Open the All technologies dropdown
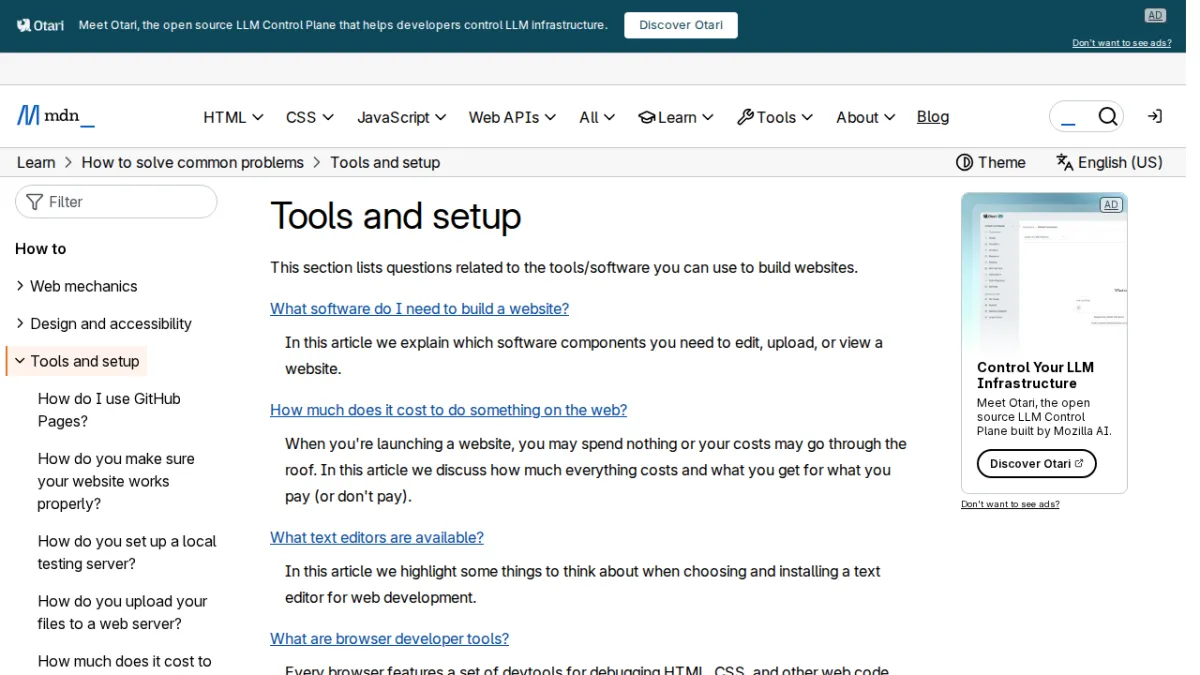 [x=597, y=117]
